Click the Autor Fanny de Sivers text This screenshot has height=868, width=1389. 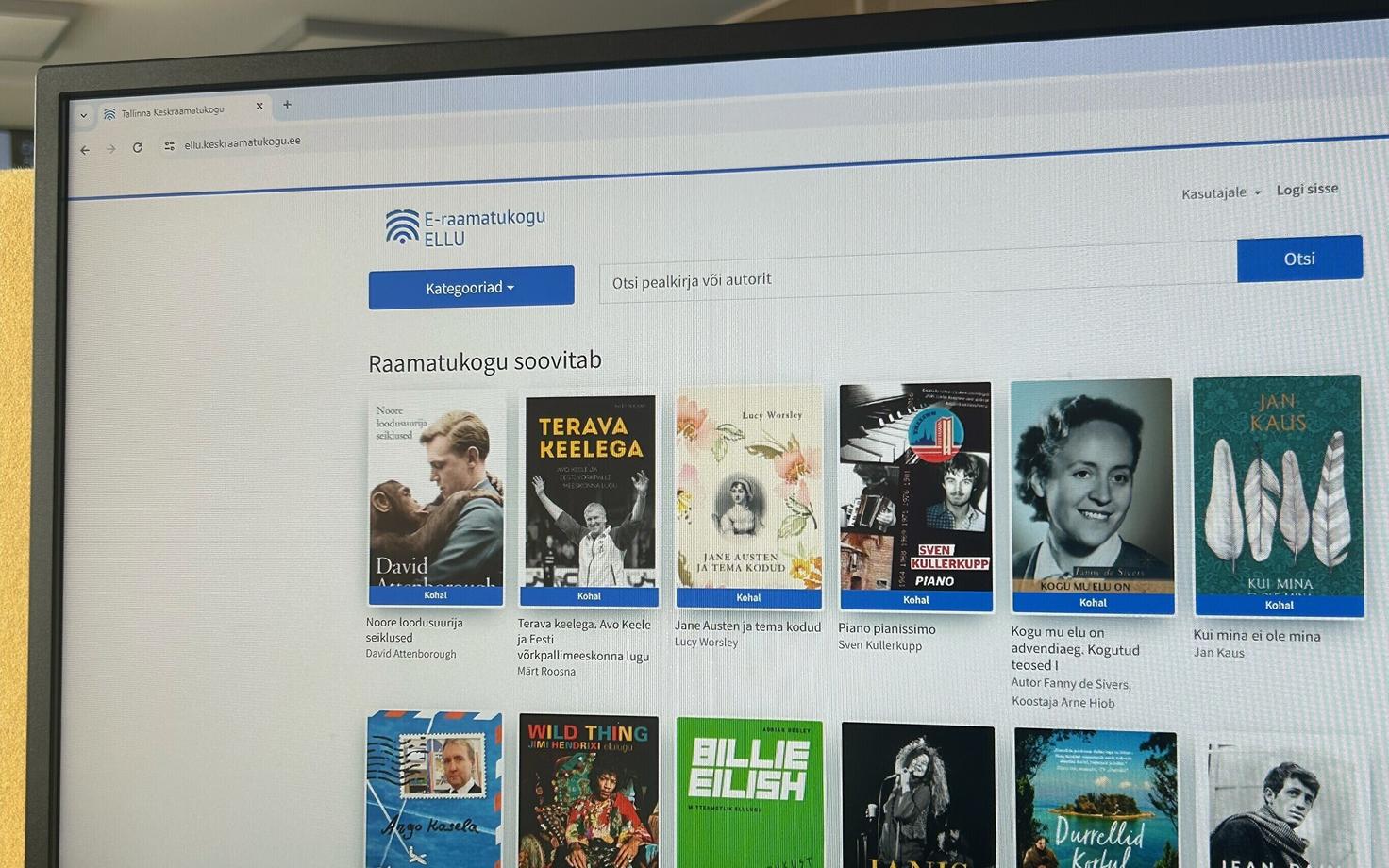click(x=1071, y=684)
